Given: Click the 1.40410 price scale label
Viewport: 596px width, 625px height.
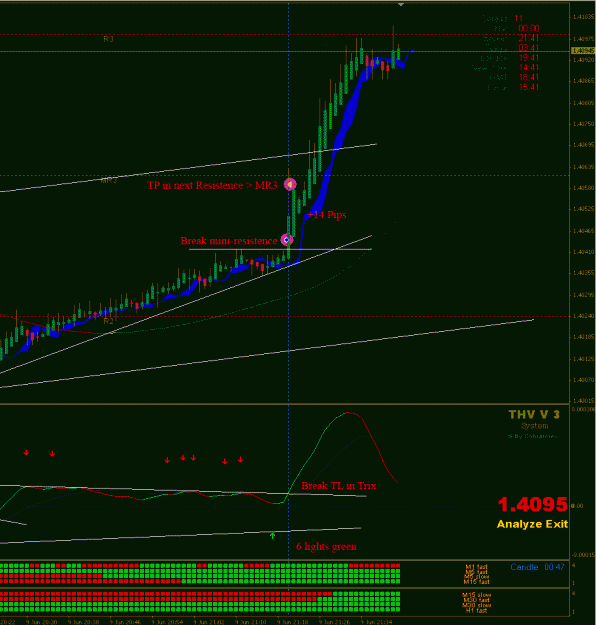Looking at the screenshot, I should tap(583, 252).
